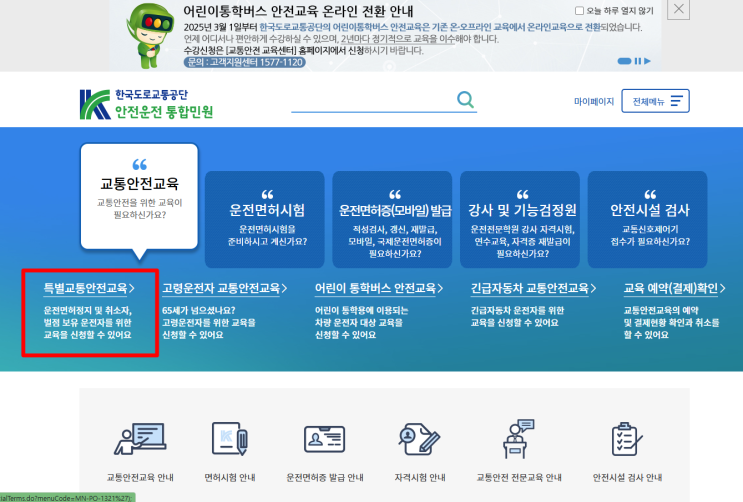Click the traffic light mascot image

pos(150,36)
